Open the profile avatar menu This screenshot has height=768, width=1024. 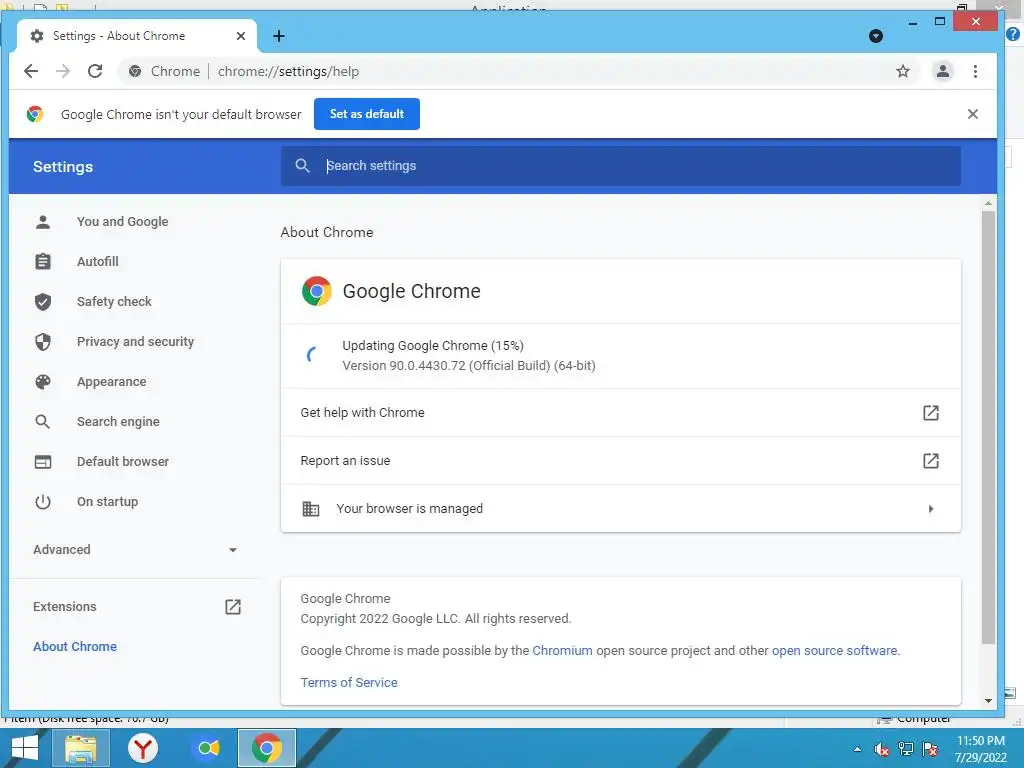pos(942,71)
